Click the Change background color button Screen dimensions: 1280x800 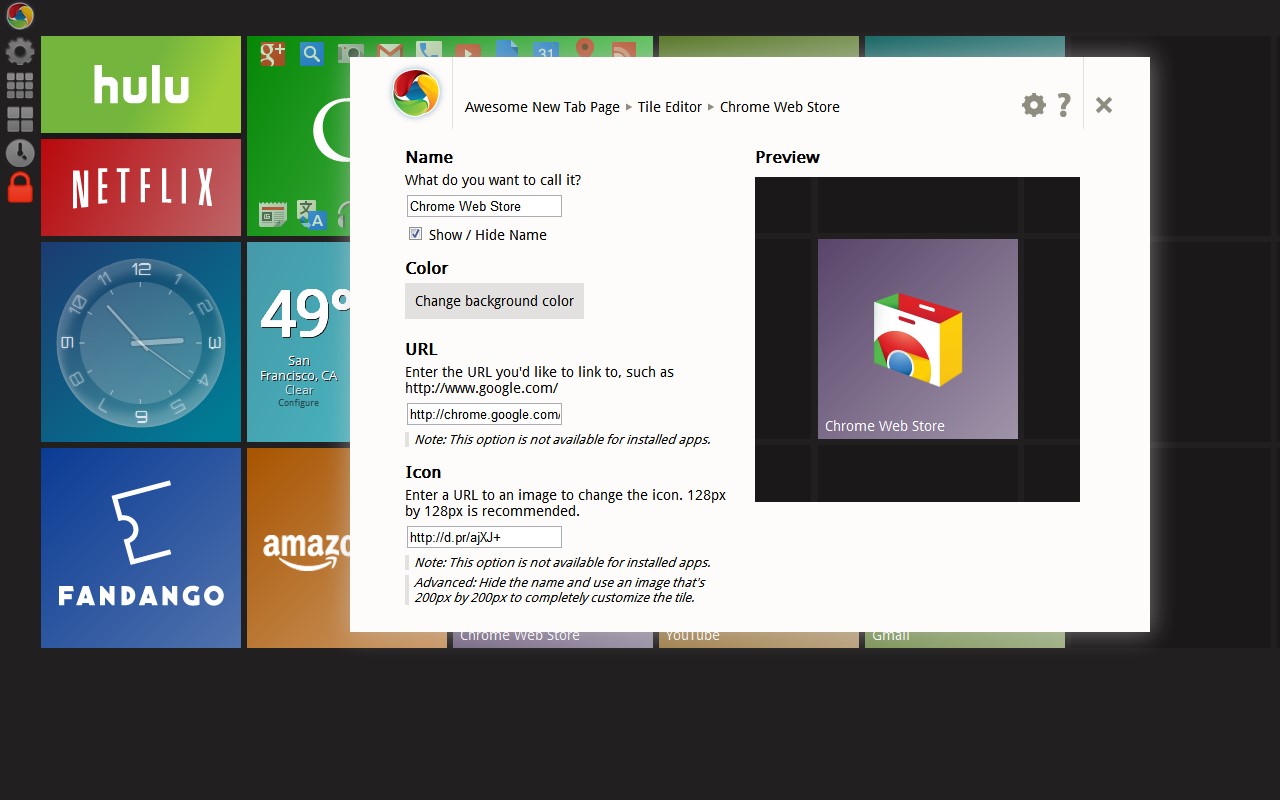point(494,300)
